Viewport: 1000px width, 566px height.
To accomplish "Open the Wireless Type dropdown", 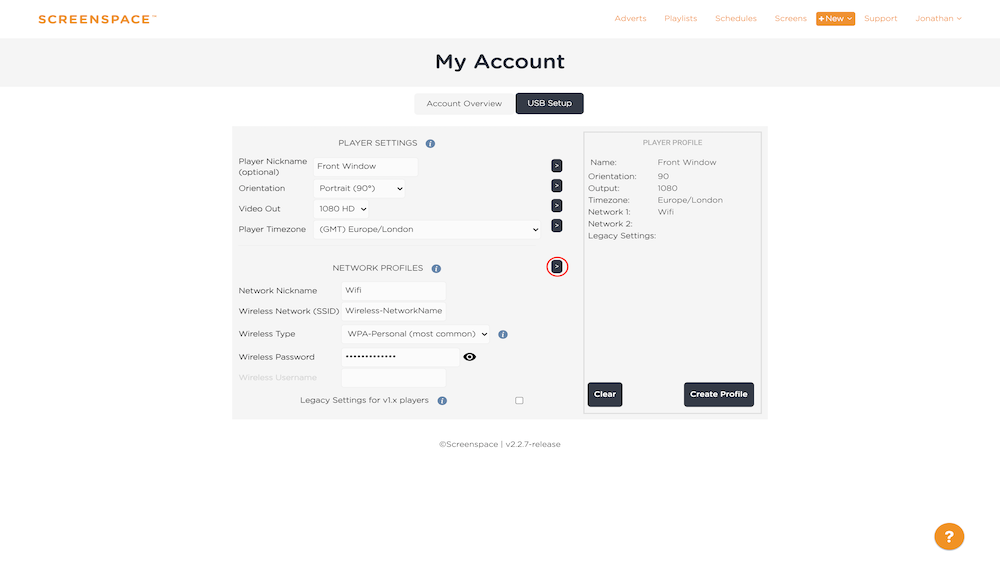I will point(415,334).
